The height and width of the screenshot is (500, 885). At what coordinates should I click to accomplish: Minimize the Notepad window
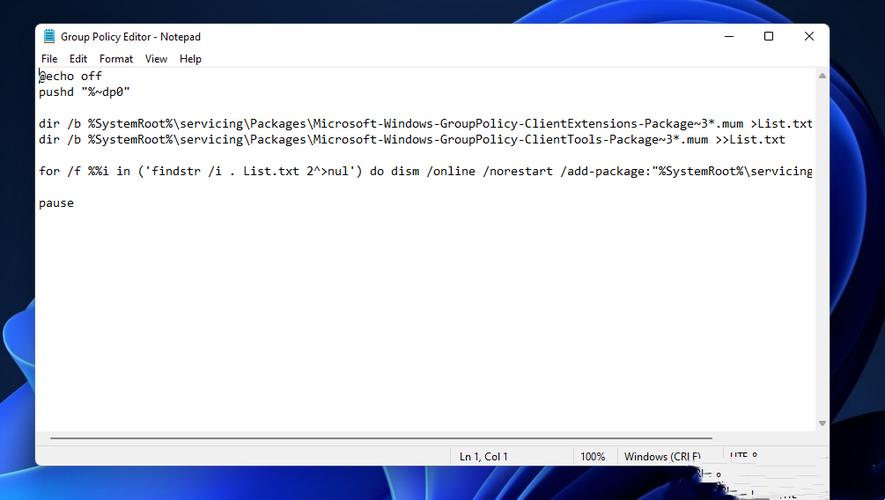tap(729, 36)
